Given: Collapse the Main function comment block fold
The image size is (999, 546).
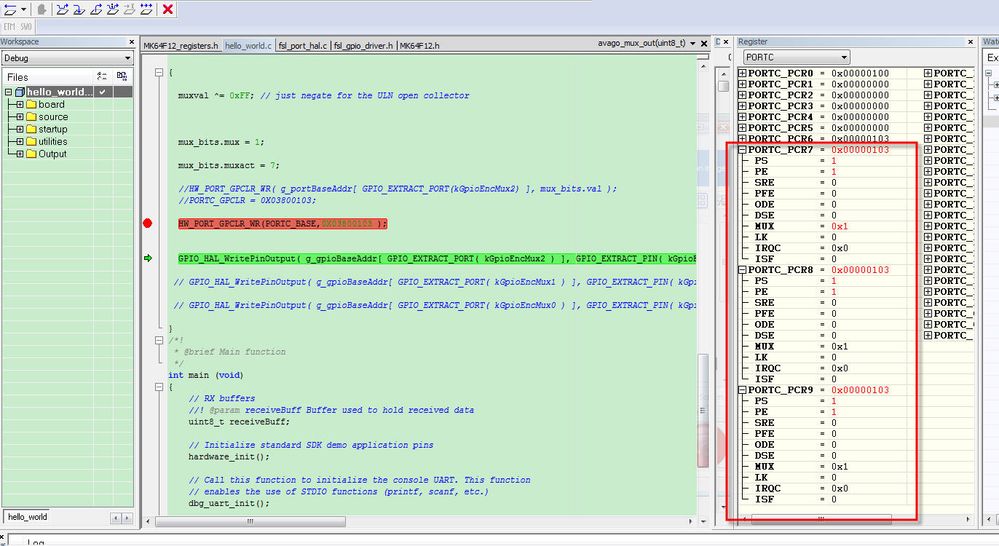Looking at the screenshot, I should click(x=159, y=340).
